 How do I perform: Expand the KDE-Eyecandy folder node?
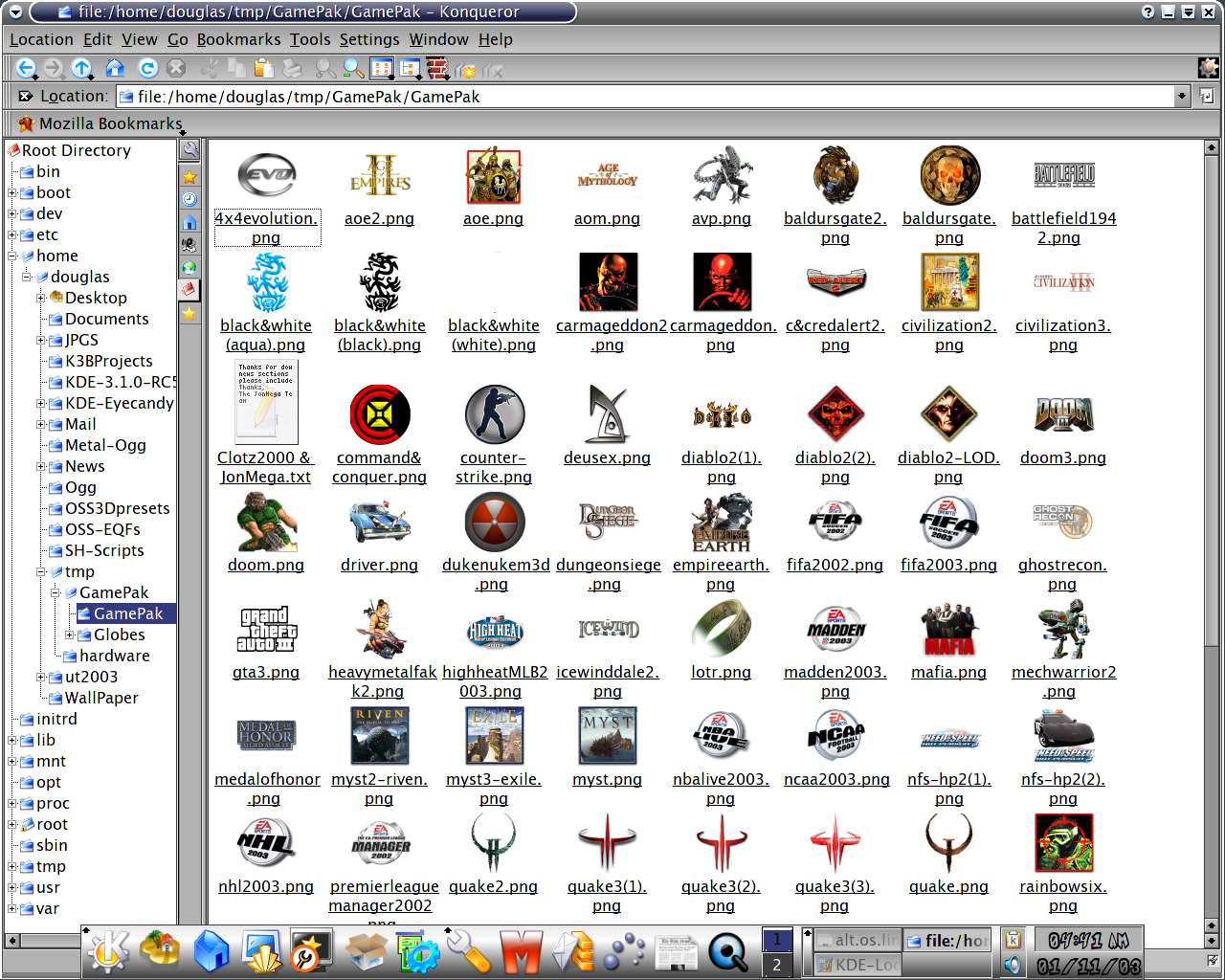(41, 403)
